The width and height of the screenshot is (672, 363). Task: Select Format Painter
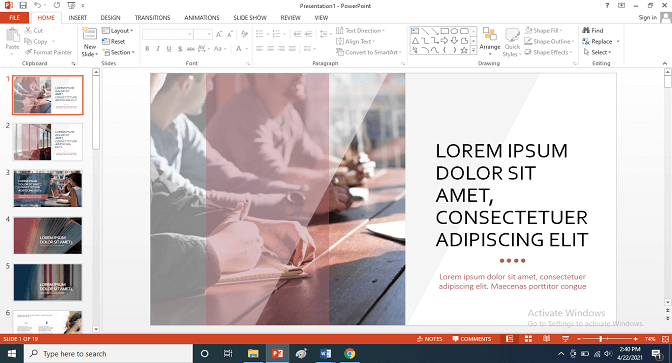point(48,52)
